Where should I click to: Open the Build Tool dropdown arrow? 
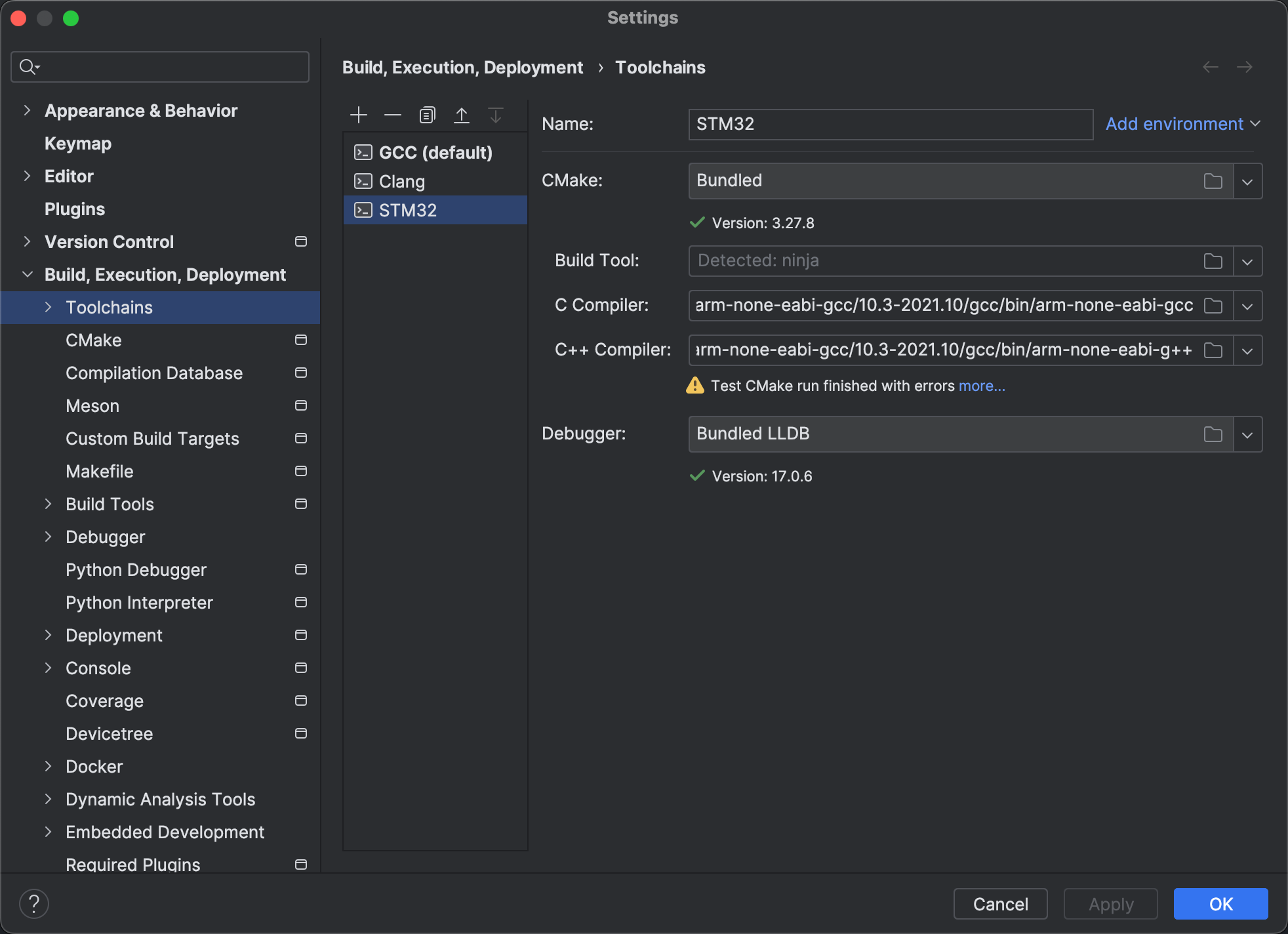[x=1247, y=261]
